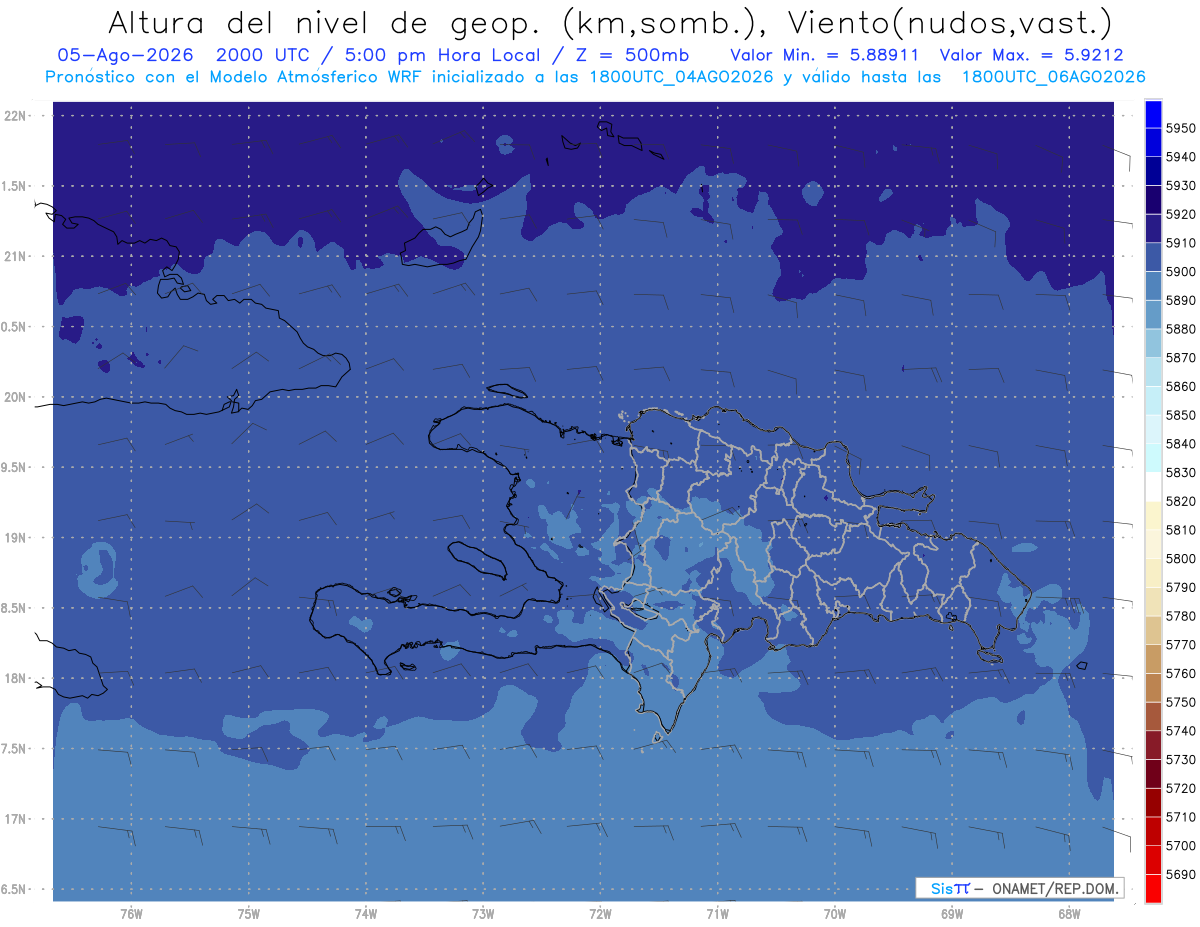Pick the pale cyan swatch between 5830 and 5840
Screen dimensions: 1200x927
click(x=1152, y=458)
